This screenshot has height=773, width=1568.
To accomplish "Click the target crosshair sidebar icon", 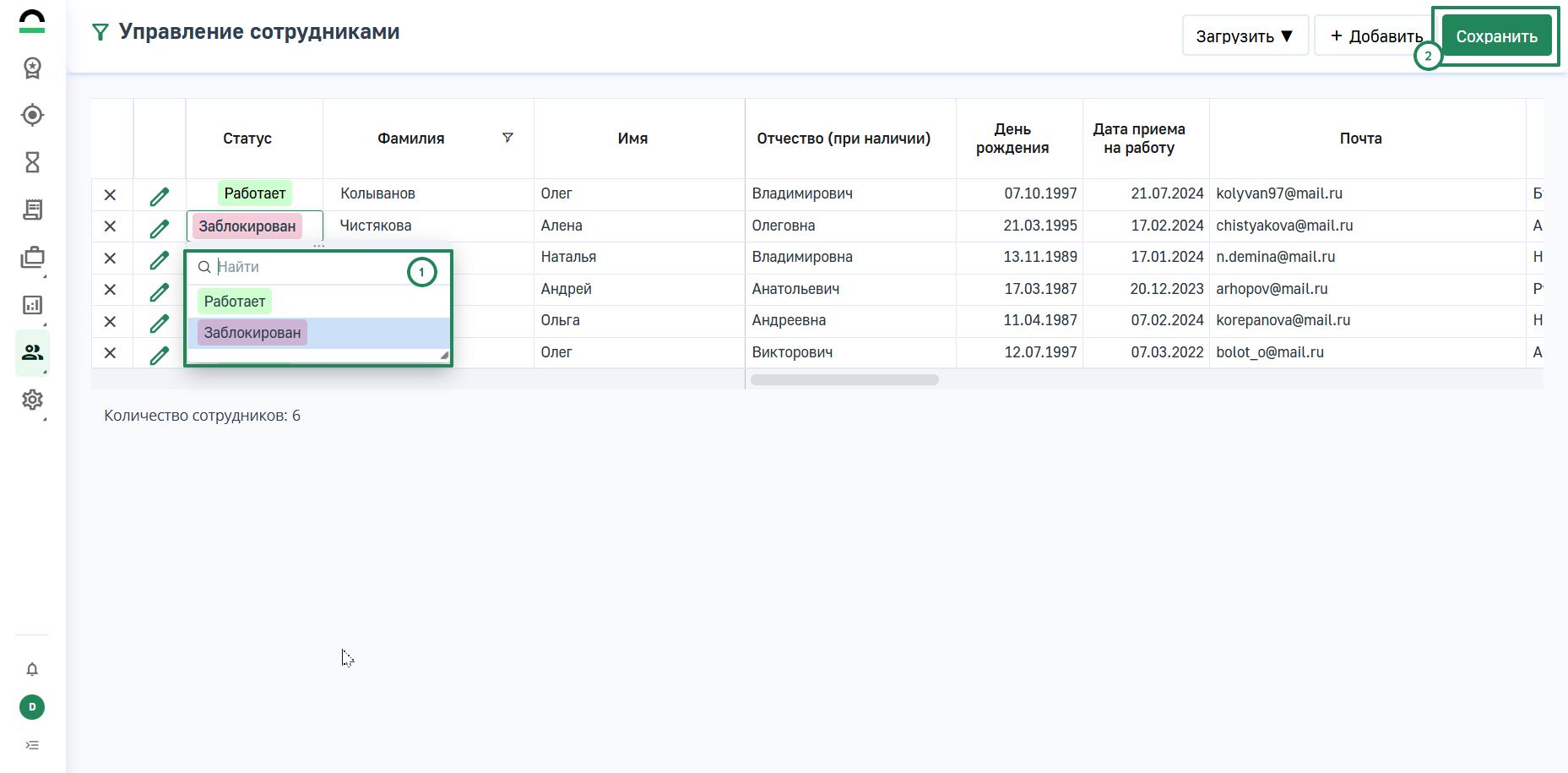I will point(32,115).
